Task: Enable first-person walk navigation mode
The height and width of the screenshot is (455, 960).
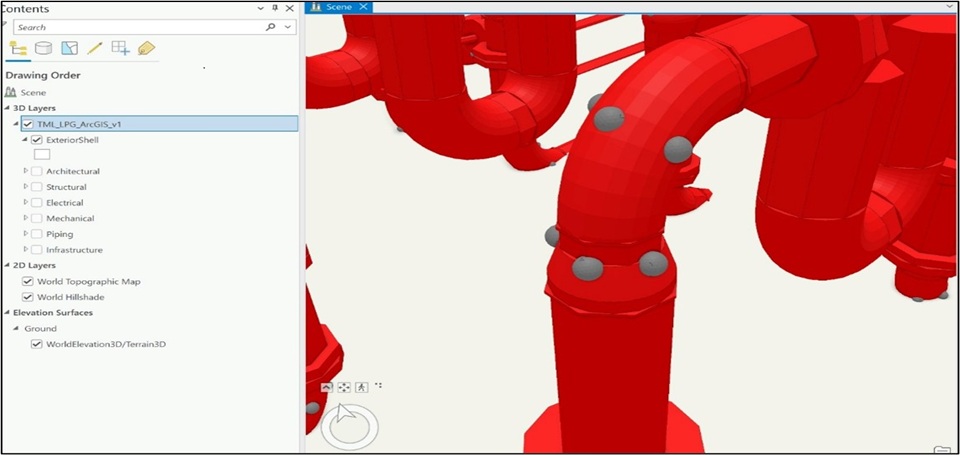Action: click(361, 387)
